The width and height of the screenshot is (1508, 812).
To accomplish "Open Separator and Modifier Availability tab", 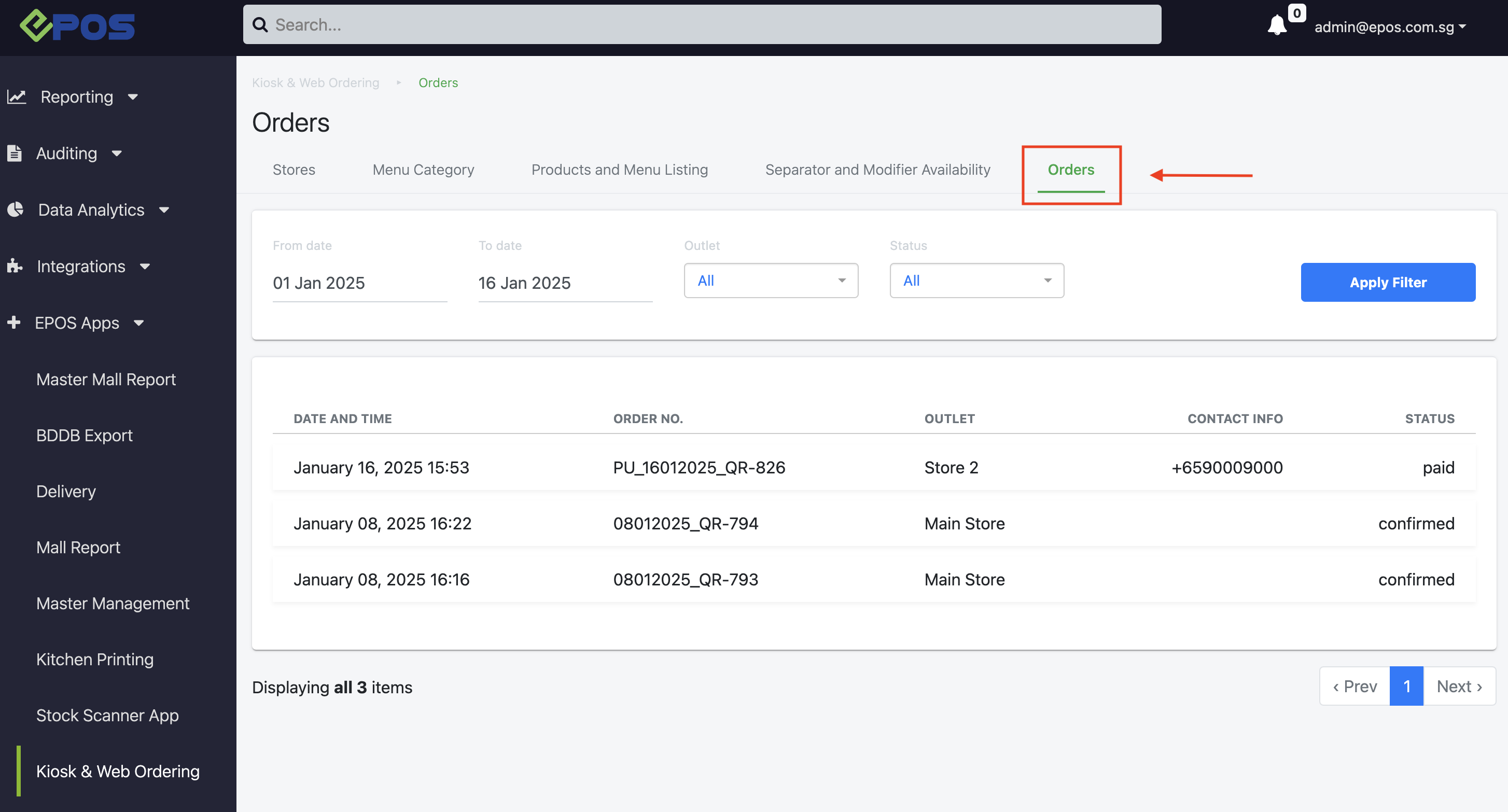I will (x=877, y=169).
